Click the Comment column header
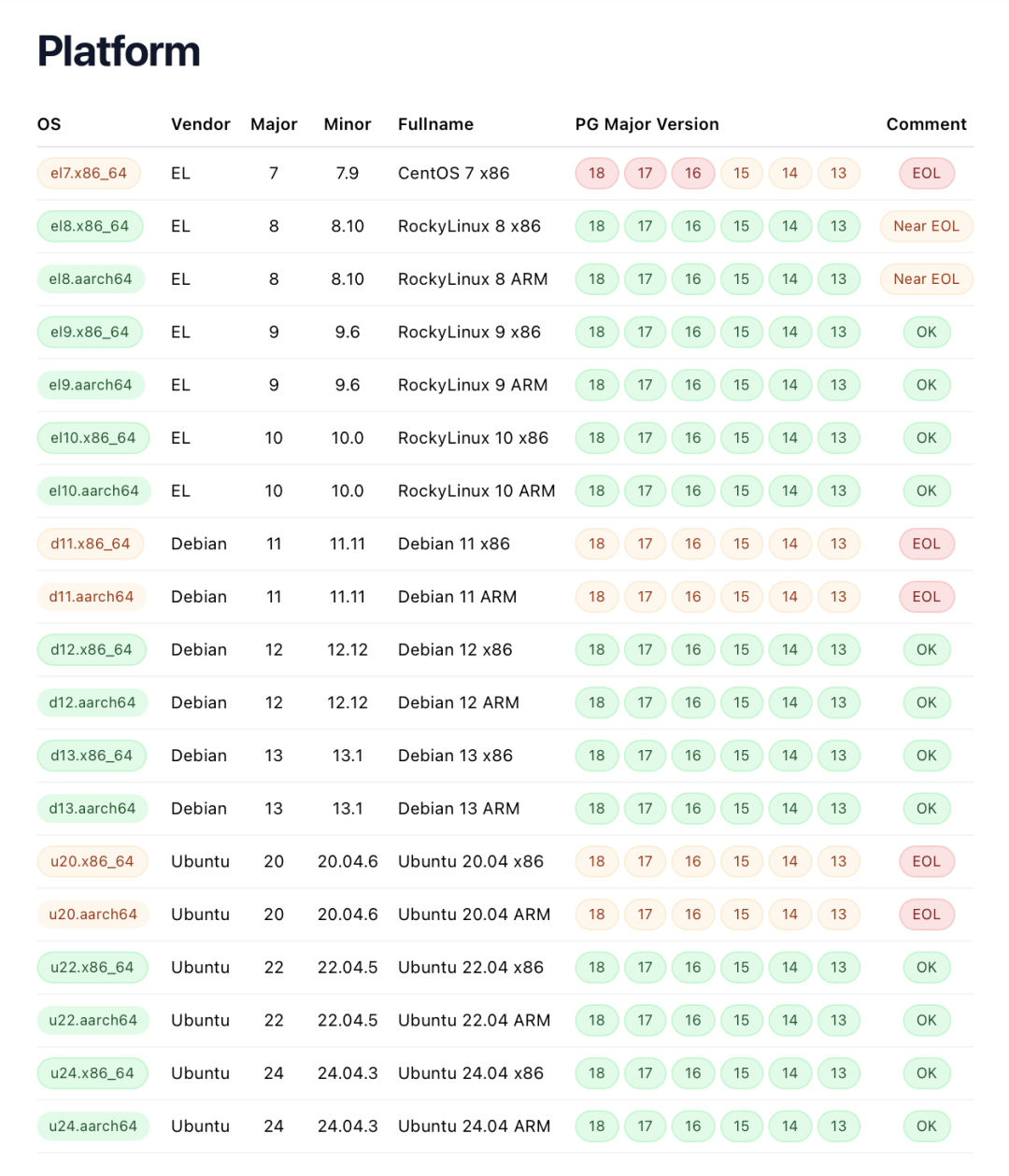The image size is (1009, 1176). (x=927, y=124)
